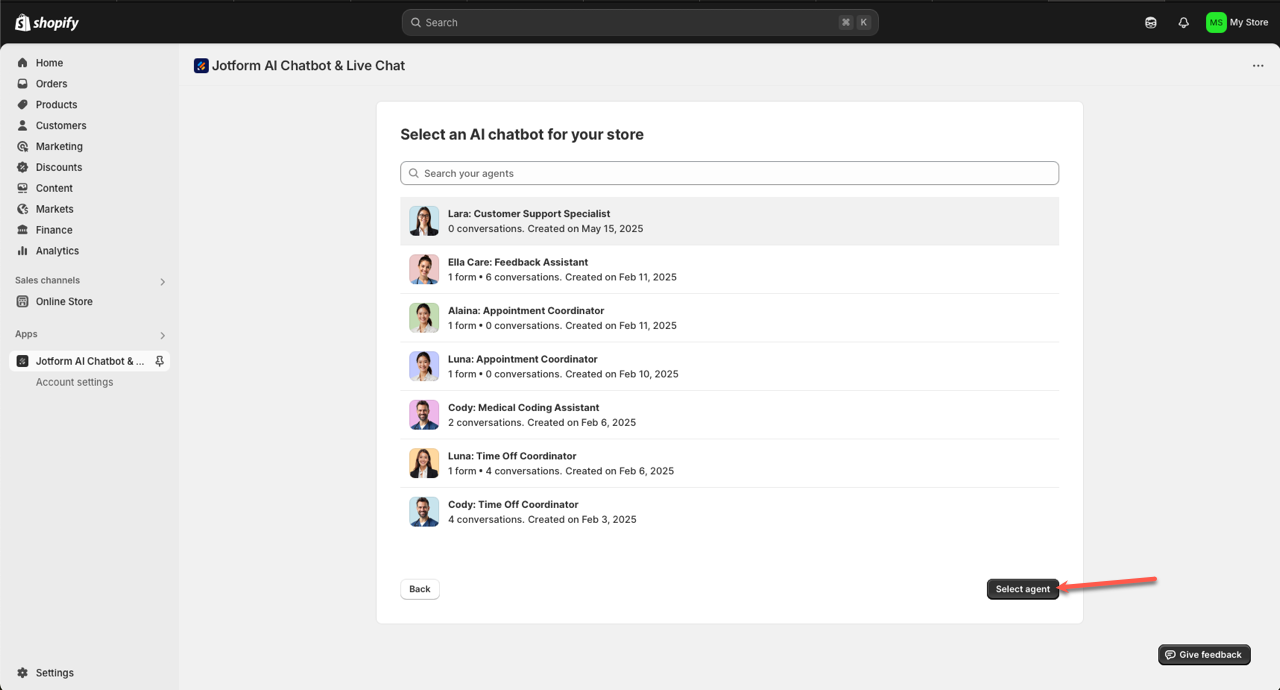1280x690 pixels.
Task: Open the Sidekick assistant icon
Action: click(1151, 22)
